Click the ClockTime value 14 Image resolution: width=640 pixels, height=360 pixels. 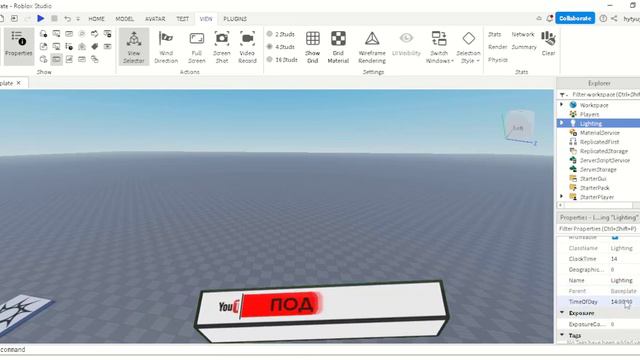[614, 259]
